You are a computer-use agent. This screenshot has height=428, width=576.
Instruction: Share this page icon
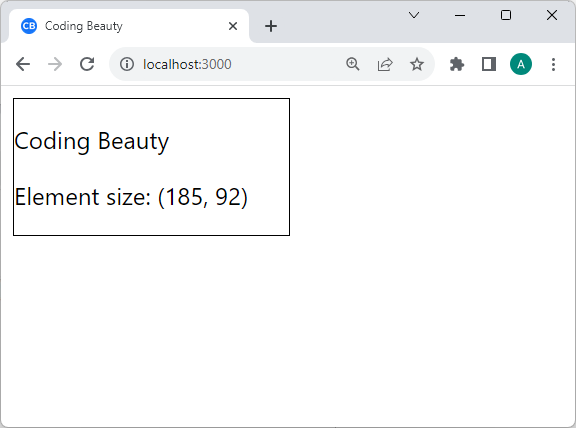[385, 64]
